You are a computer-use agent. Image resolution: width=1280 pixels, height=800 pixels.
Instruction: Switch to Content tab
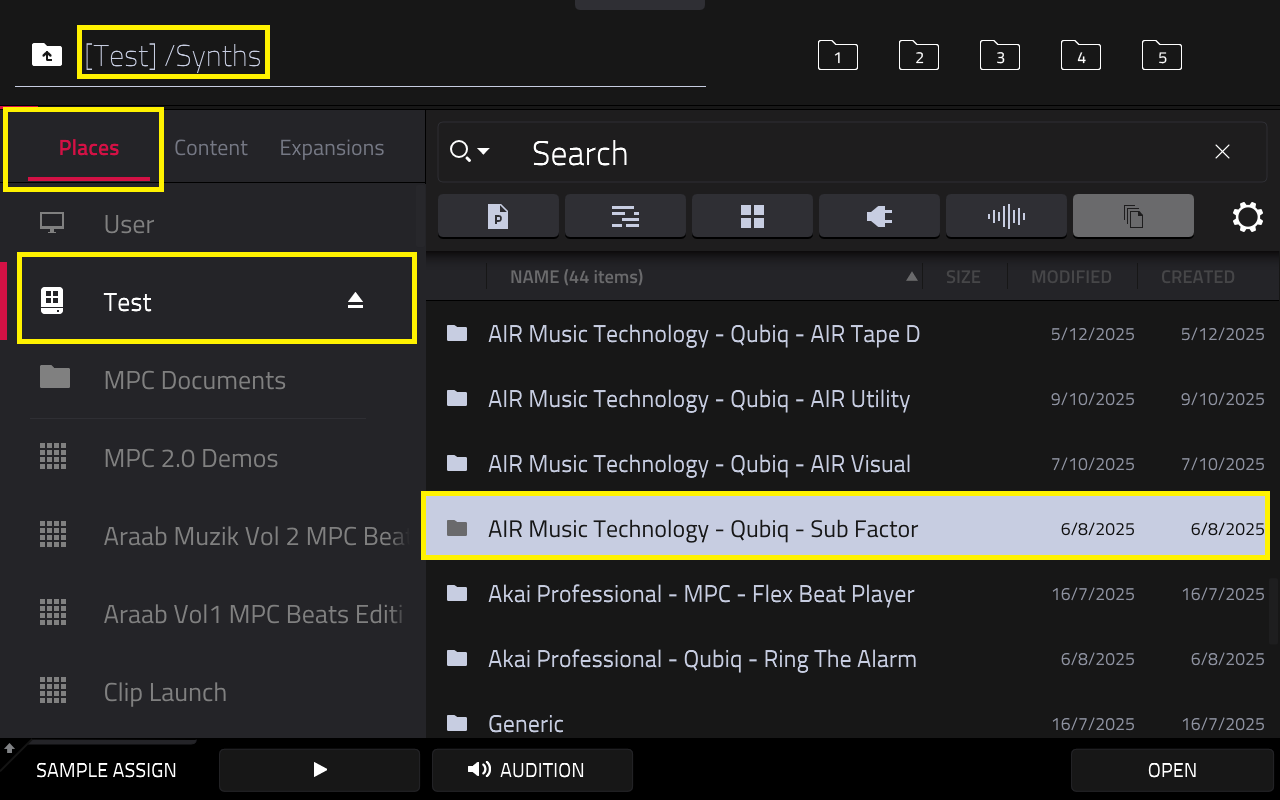click(x=211, y=148)
